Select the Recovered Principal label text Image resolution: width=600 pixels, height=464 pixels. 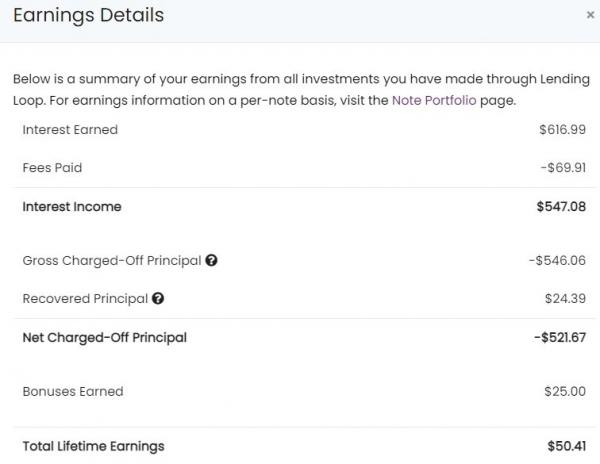[x=85, y=298]
